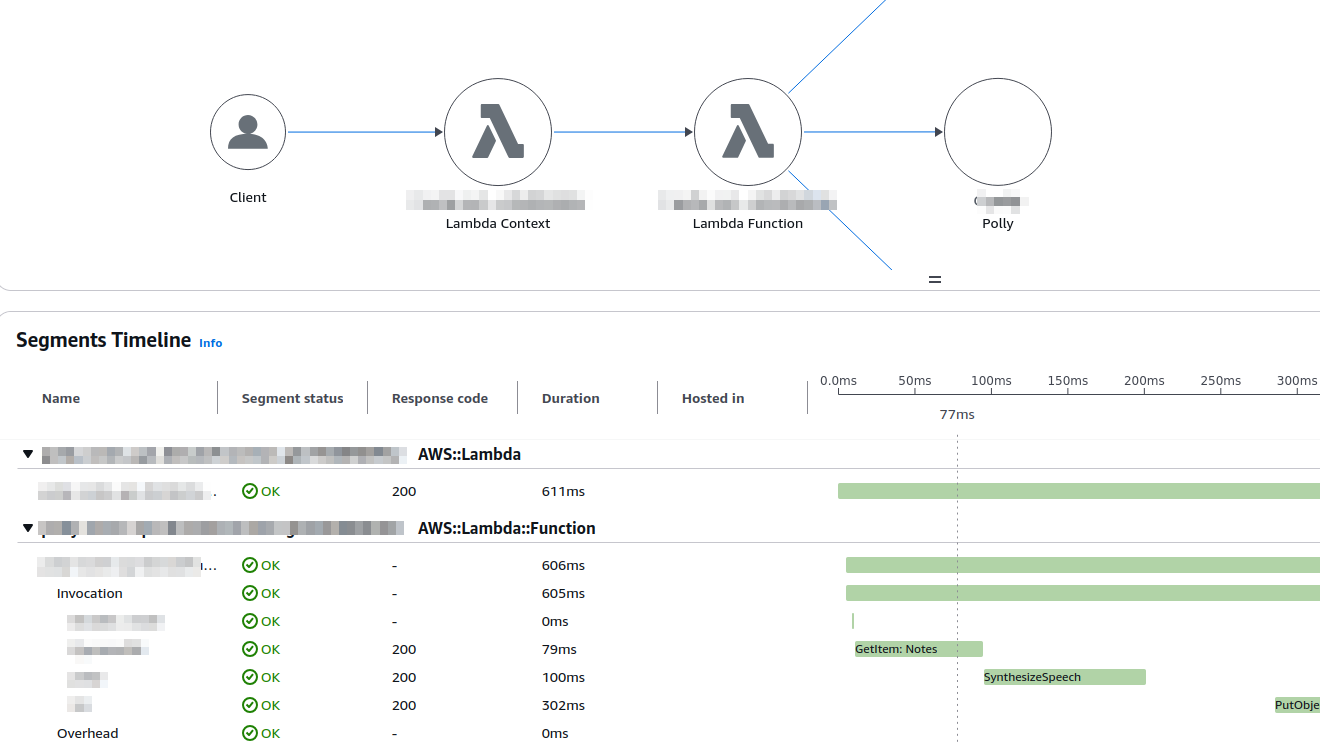This screenshot has width=1320, height=745.
Task: Click the 611ms Lambda segment bar
Action: (1078, 491)
